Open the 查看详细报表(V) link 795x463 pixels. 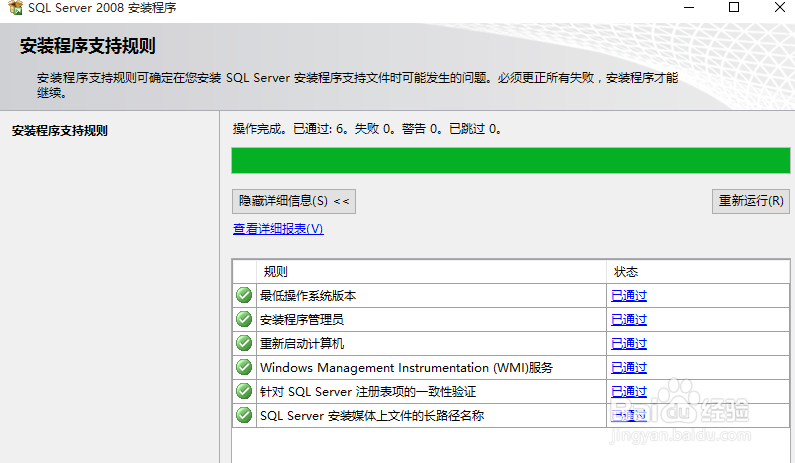(278, 229)
